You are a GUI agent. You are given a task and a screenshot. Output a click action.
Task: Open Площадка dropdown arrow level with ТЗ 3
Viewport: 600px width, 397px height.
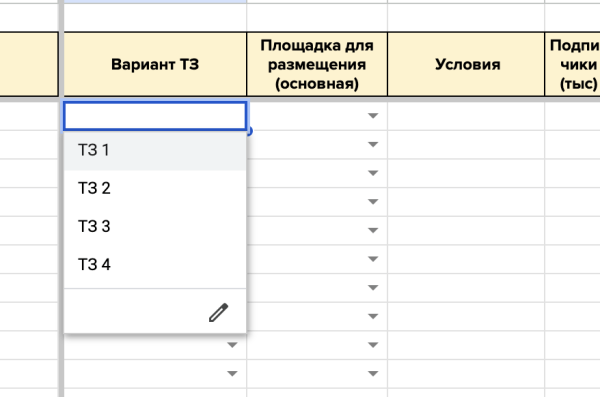coord(373,230)
